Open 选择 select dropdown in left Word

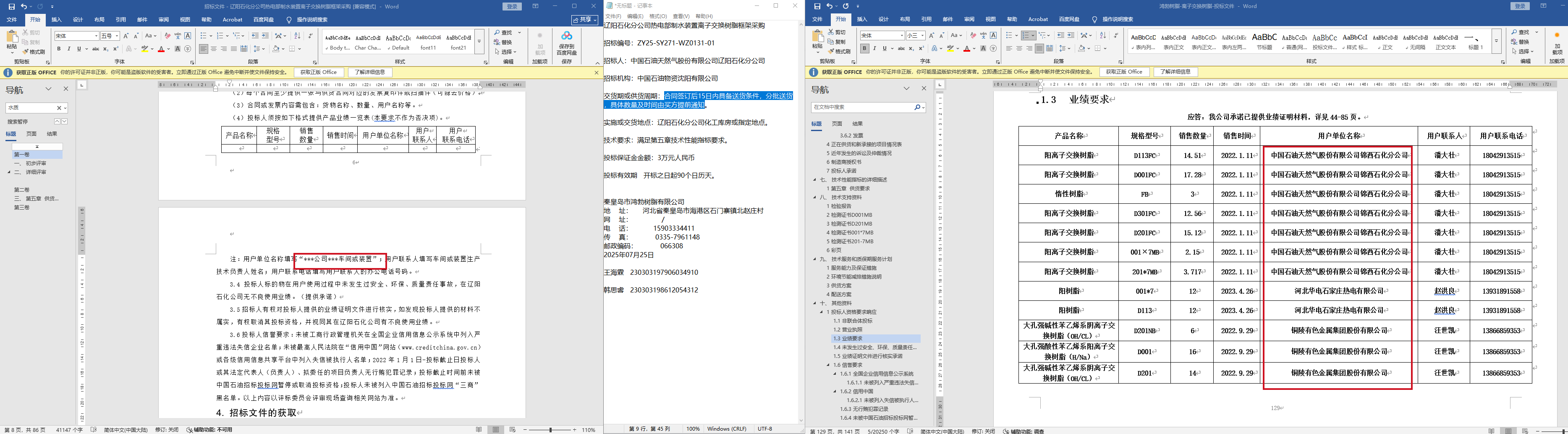(x=506, y=52)
